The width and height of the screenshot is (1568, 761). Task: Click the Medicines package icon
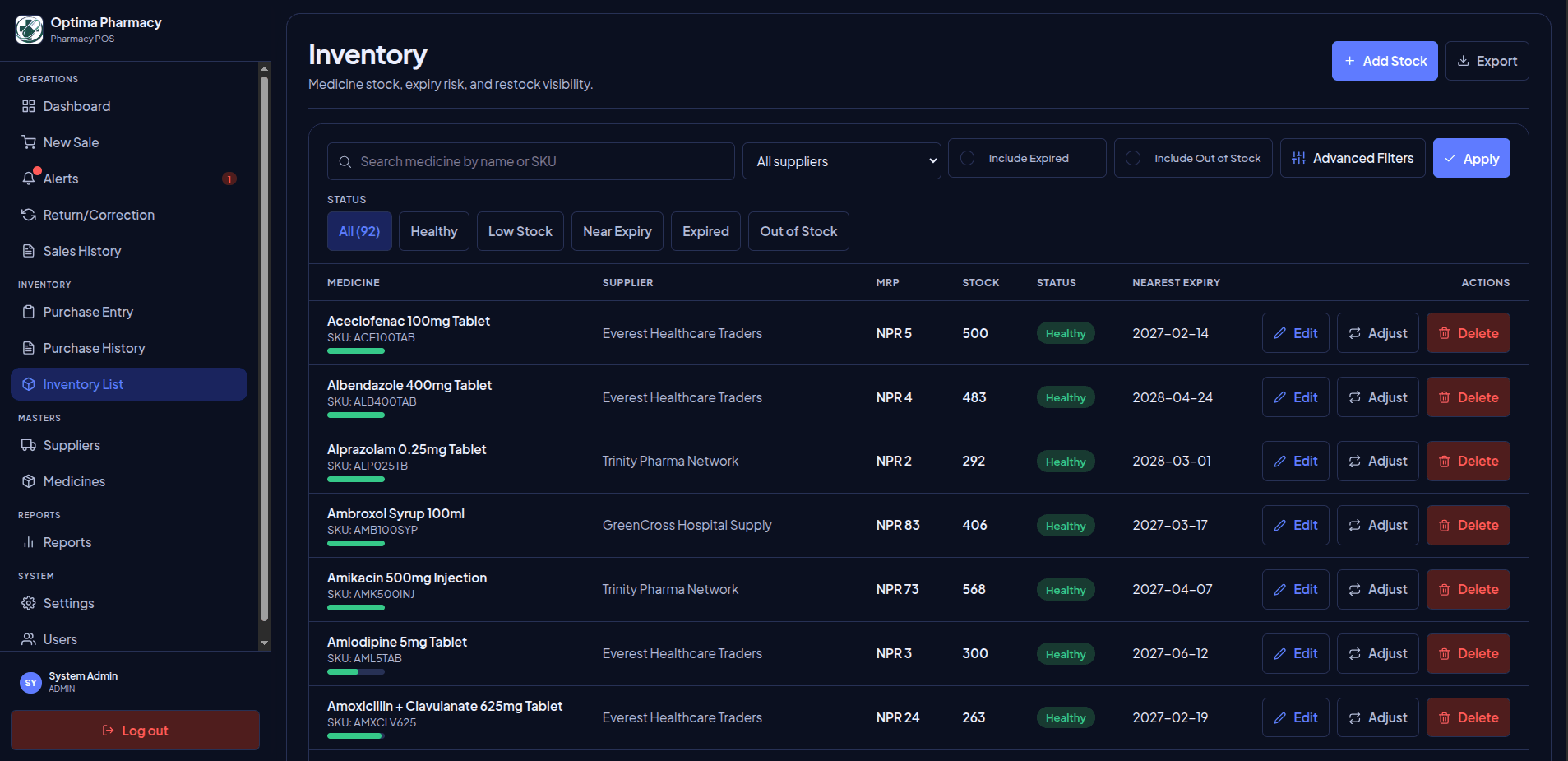(29, 481)
